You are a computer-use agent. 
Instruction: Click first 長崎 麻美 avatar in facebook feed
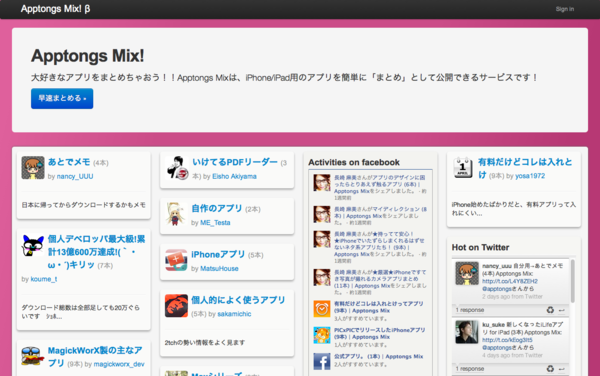(x=322, y=183)
